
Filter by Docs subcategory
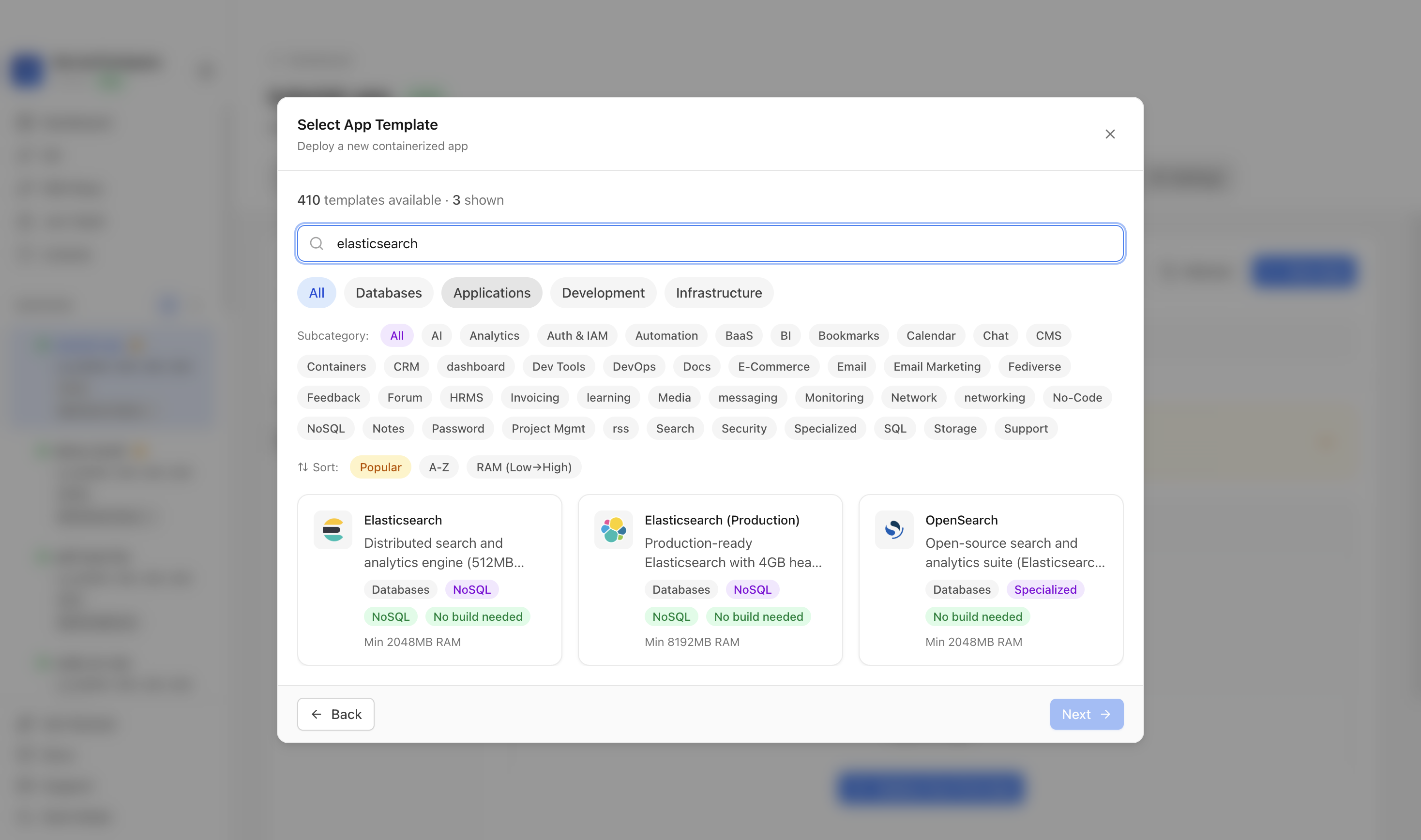pos(696,367)
